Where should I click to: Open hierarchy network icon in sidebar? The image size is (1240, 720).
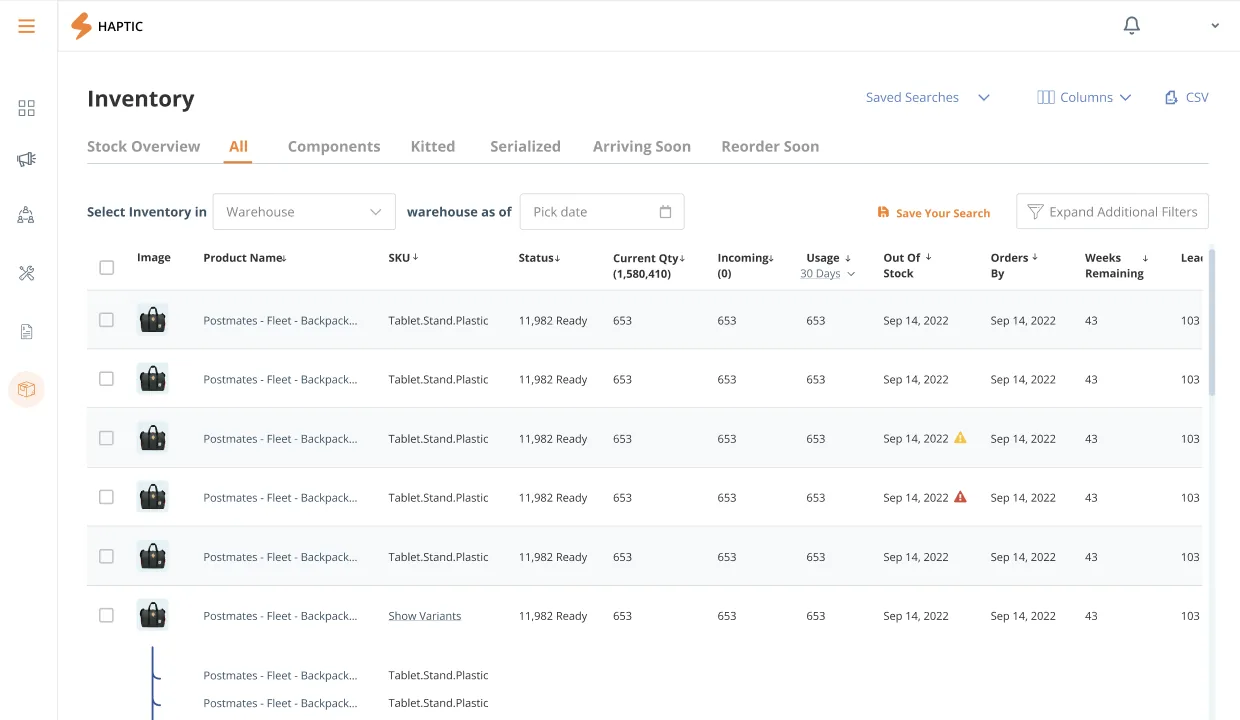point(26,215)
